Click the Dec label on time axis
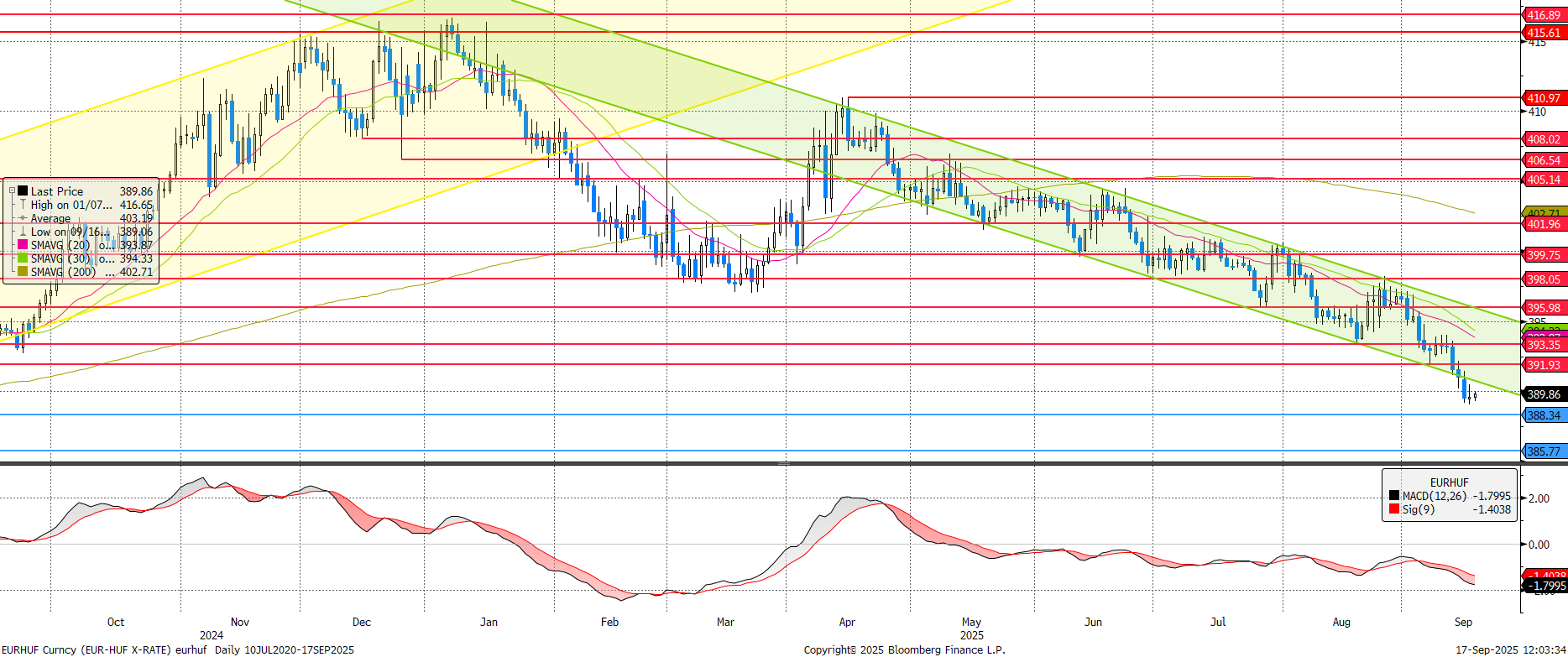 coord(362,622)
